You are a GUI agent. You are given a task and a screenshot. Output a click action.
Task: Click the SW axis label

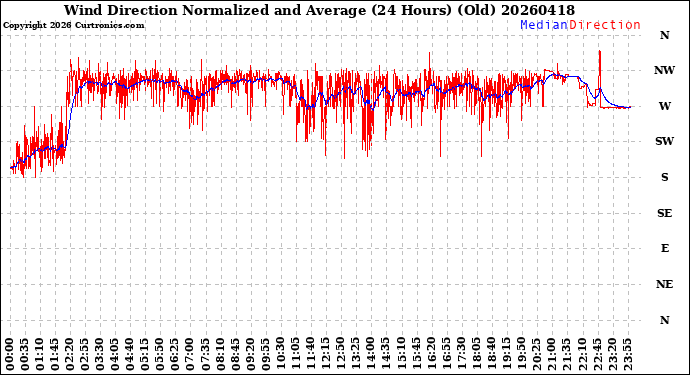[664, 141]
